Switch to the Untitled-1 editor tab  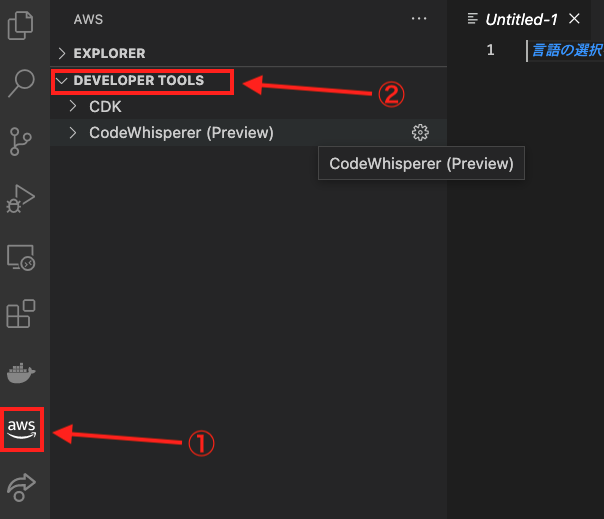pos(521,19)
